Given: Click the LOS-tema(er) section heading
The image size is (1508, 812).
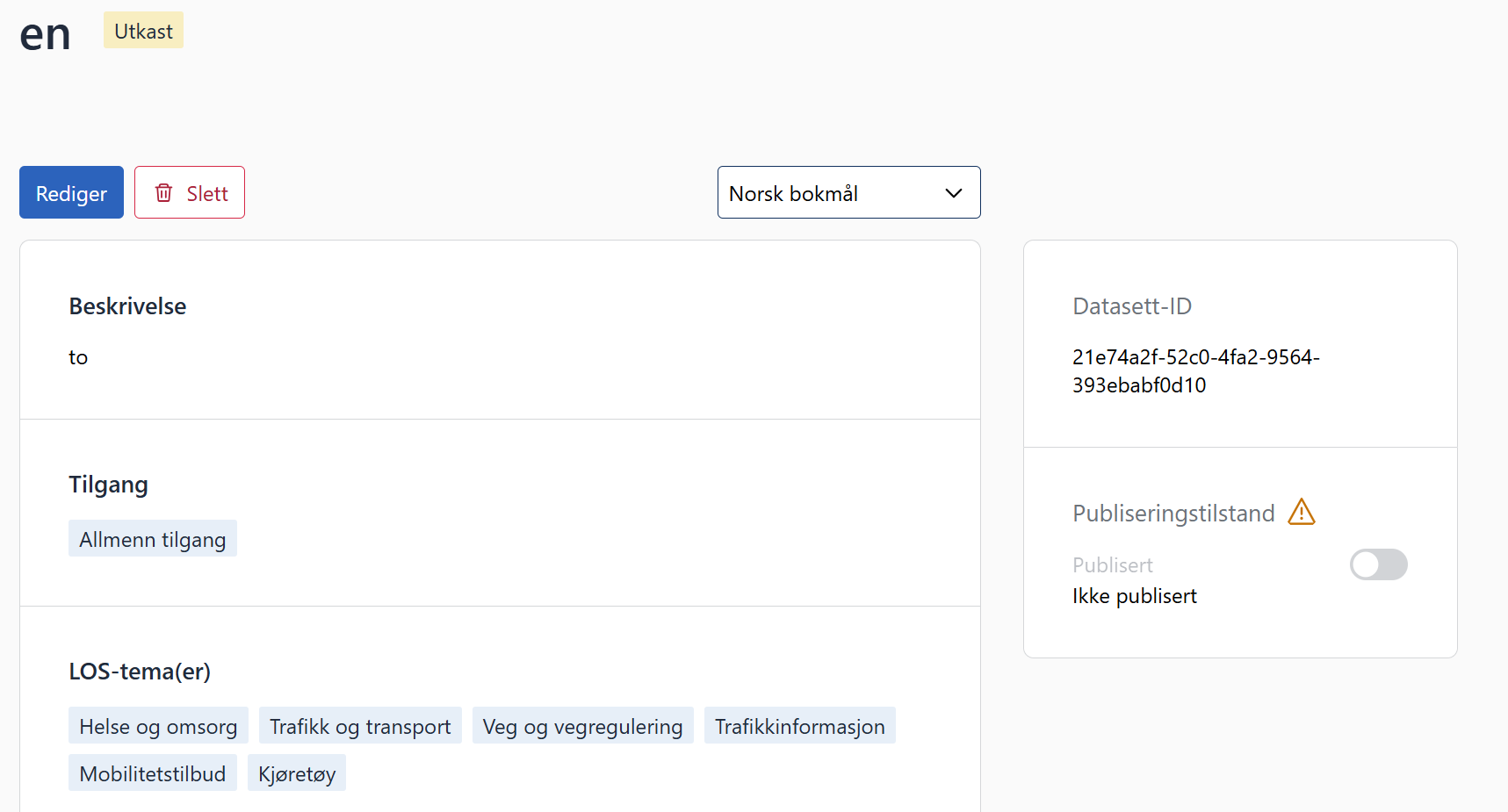Looking at the screenshot, I should [140, 672].
